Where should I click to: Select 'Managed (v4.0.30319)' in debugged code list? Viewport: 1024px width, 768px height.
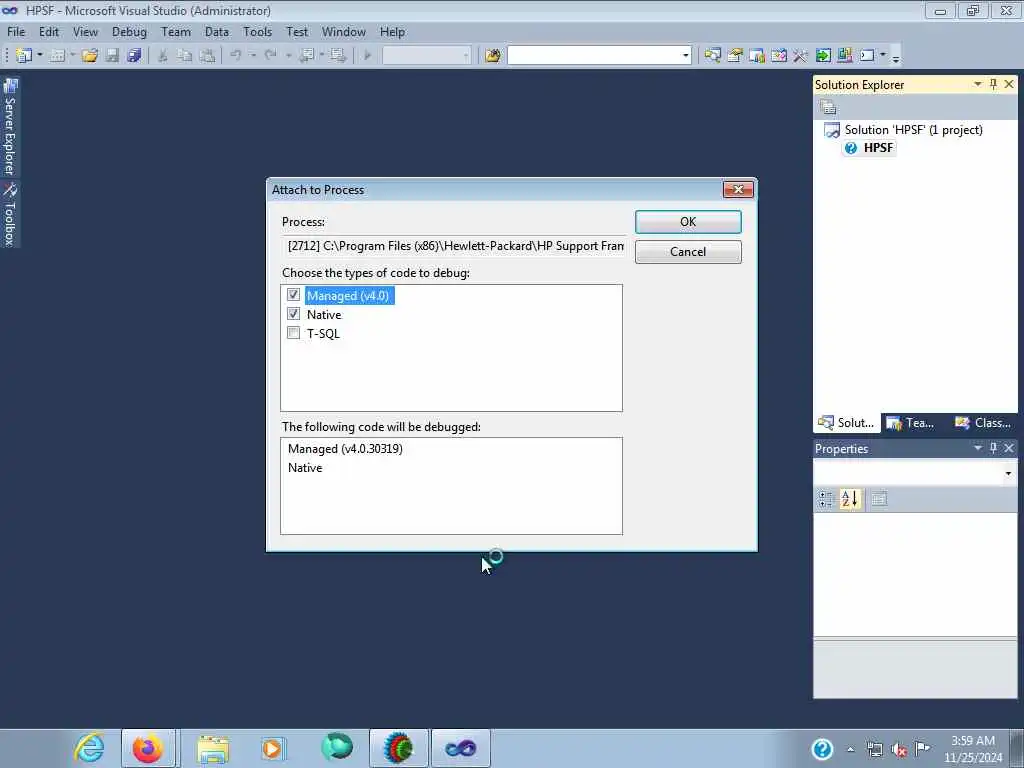(345, 449)
